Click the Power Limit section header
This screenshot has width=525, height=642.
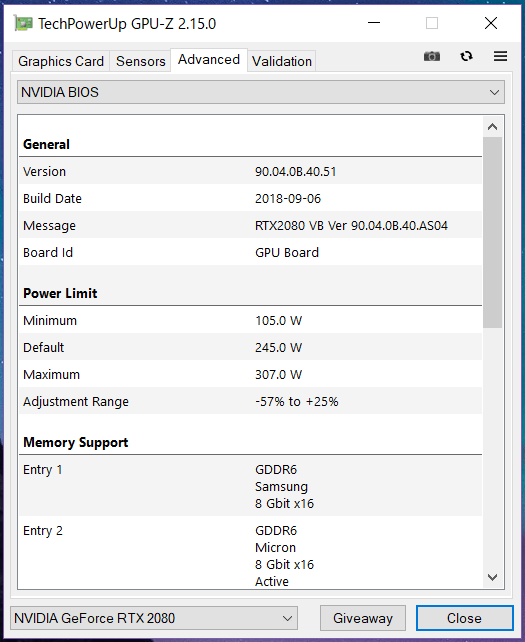(x=60, y=293)
